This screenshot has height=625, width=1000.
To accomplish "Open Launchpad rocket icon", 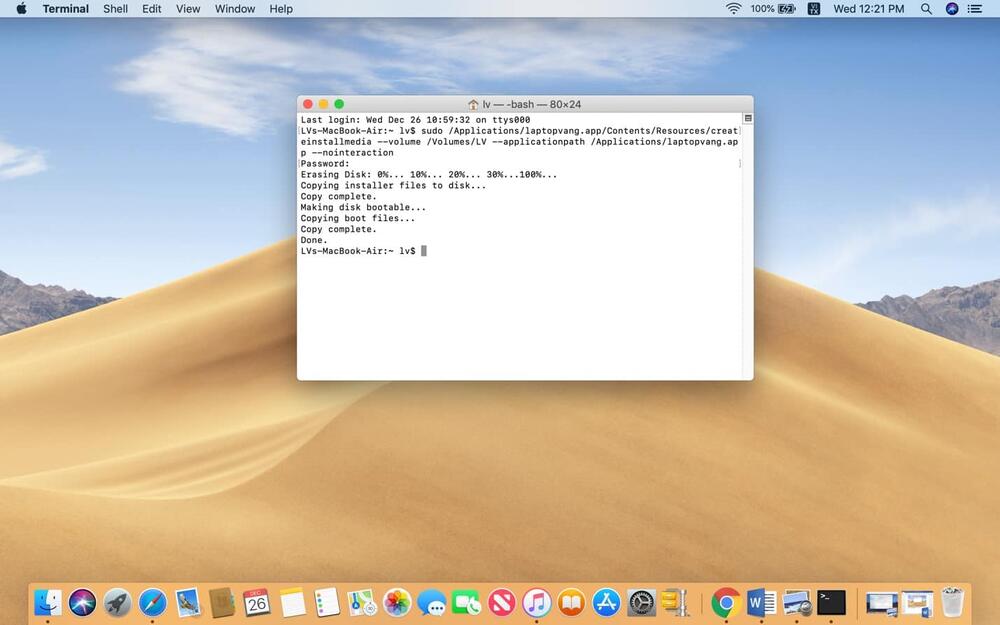I will (117, 602).
